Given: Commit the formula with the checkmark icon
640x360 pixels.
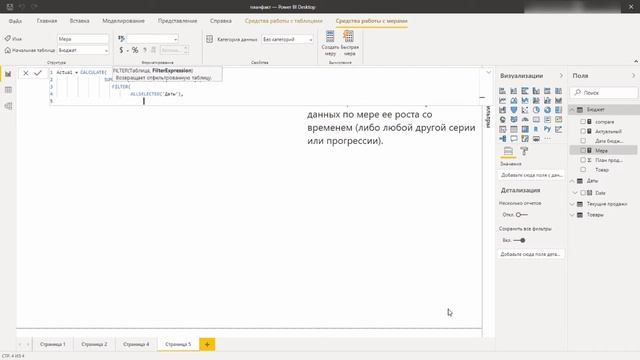Looking at the screenshot, I should point(38,73).
